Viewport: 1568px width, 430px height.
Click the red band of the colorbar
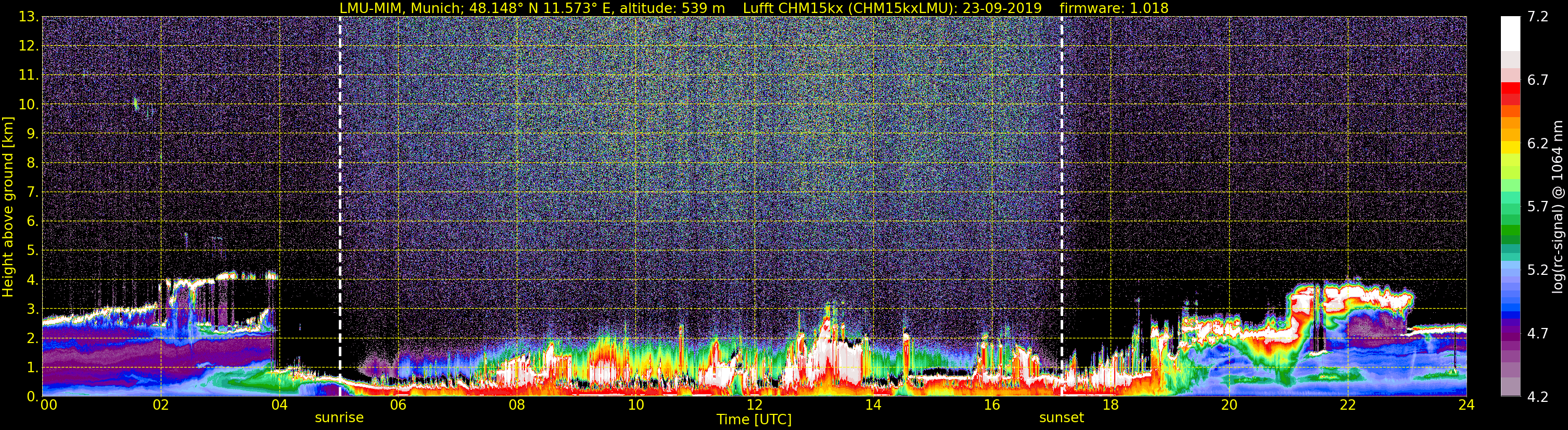(1510, 88)
